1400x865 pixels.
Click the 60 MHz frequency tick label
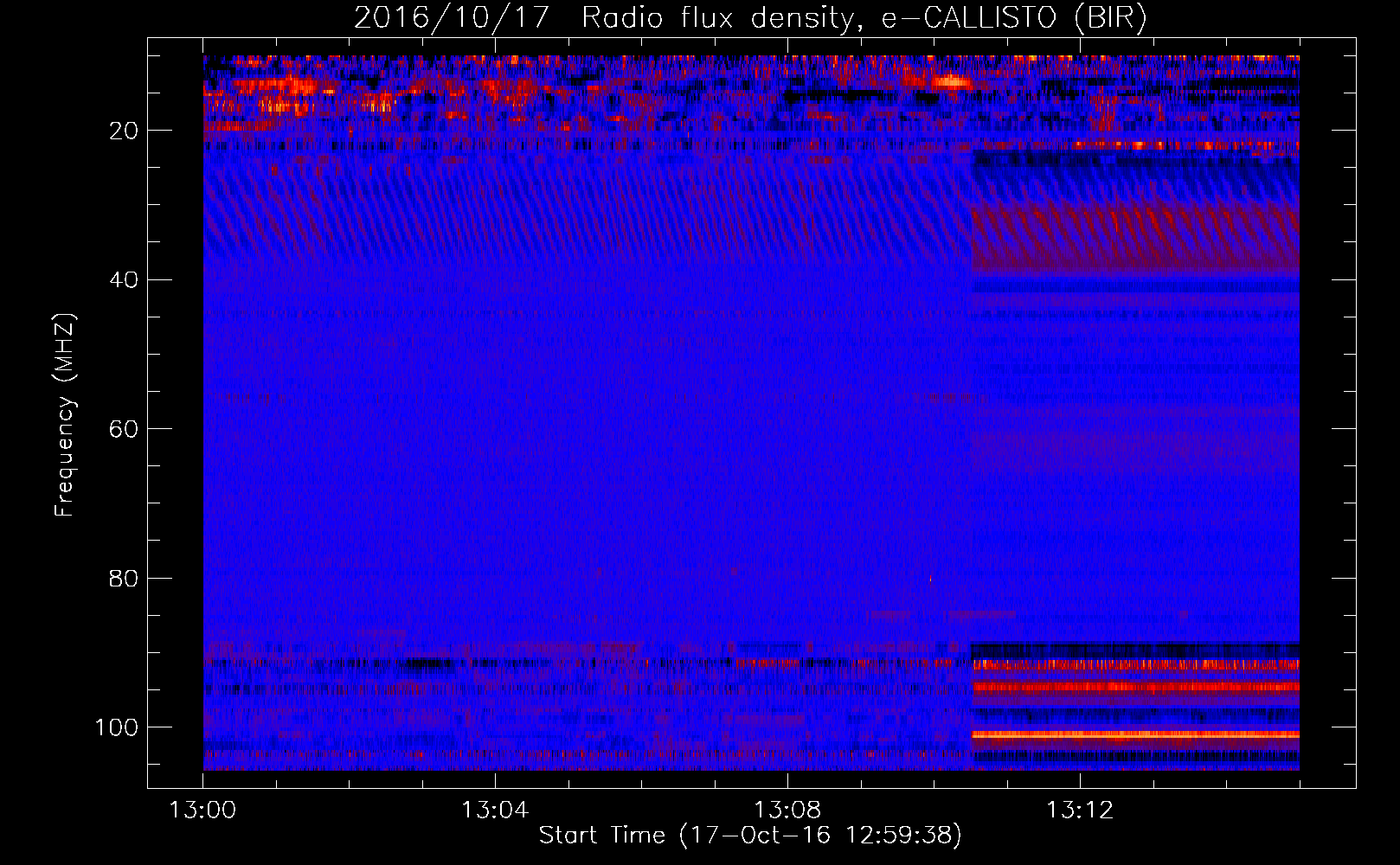[124, 429]
